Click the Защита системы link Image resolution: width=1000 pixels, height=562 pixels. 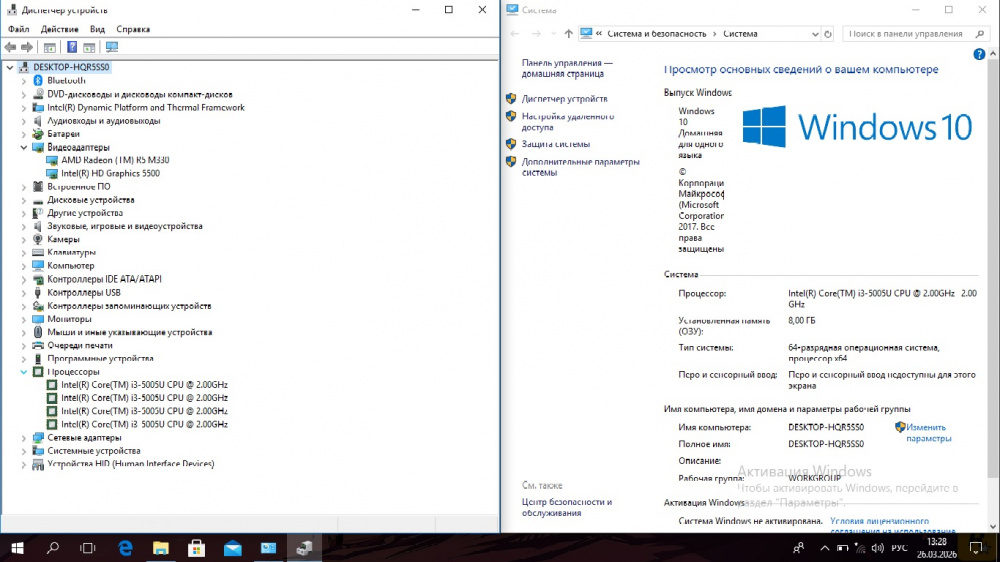coord(555,144)
